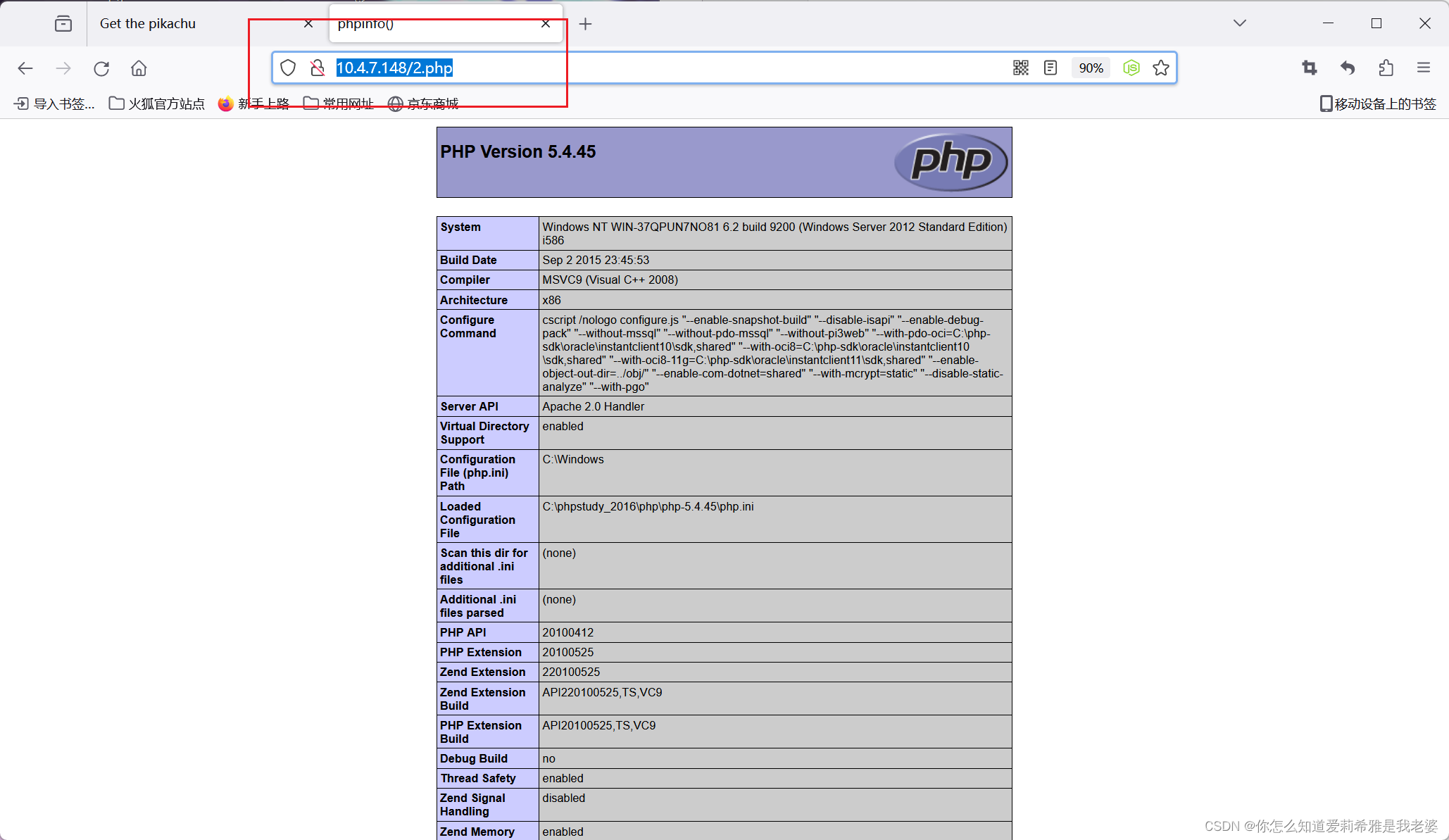Click the PHP Extension Build value
The image size is (1449, 840).
[598, 725]
